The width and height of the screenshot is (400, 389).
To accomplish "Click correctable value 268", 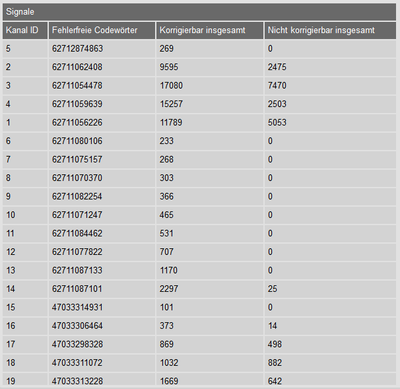I will pyautogui.click(x=166, y=160).
